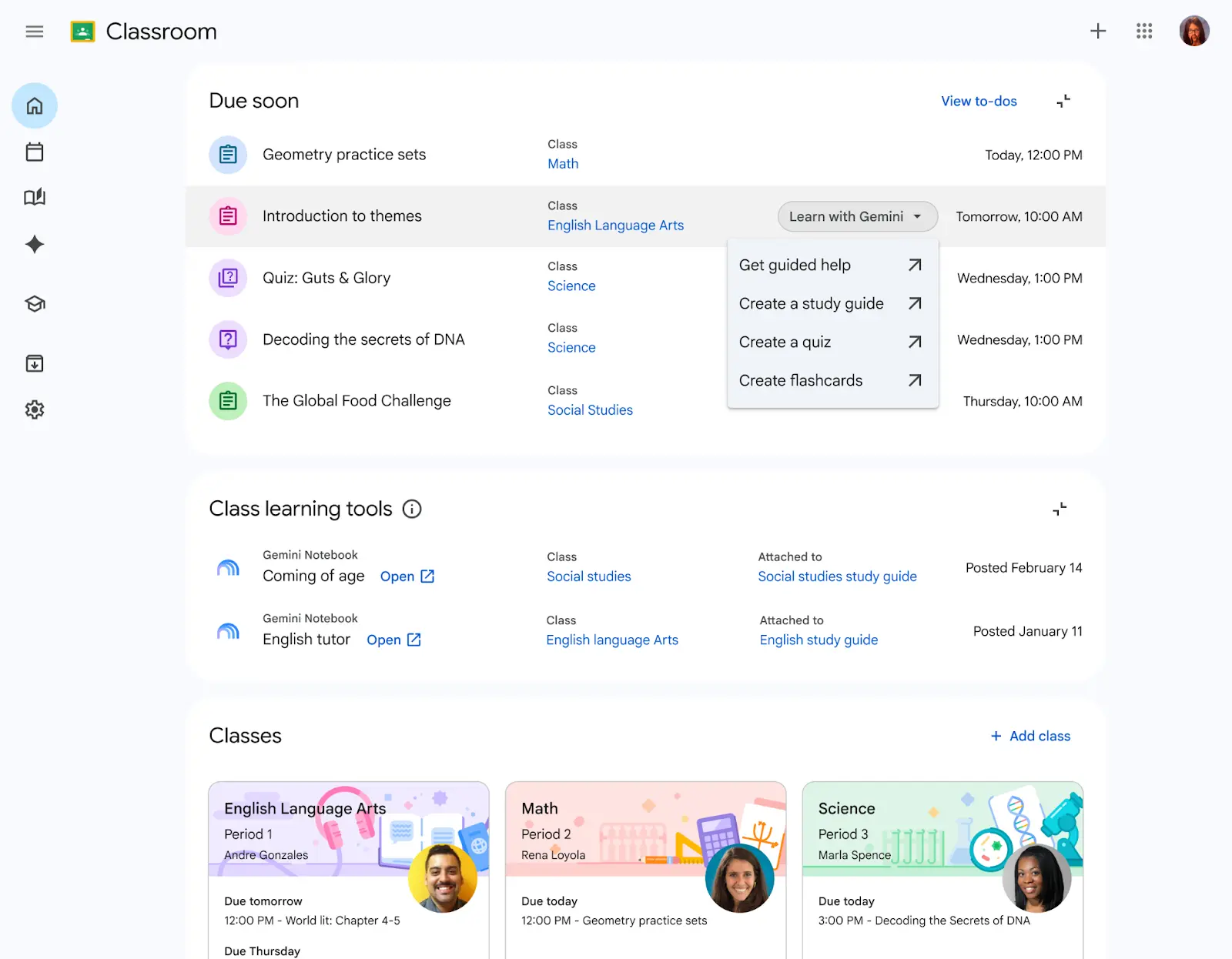Open the Gemini sparkle sidebar icon
1232x959 pixels.
[x=35, y=244]
